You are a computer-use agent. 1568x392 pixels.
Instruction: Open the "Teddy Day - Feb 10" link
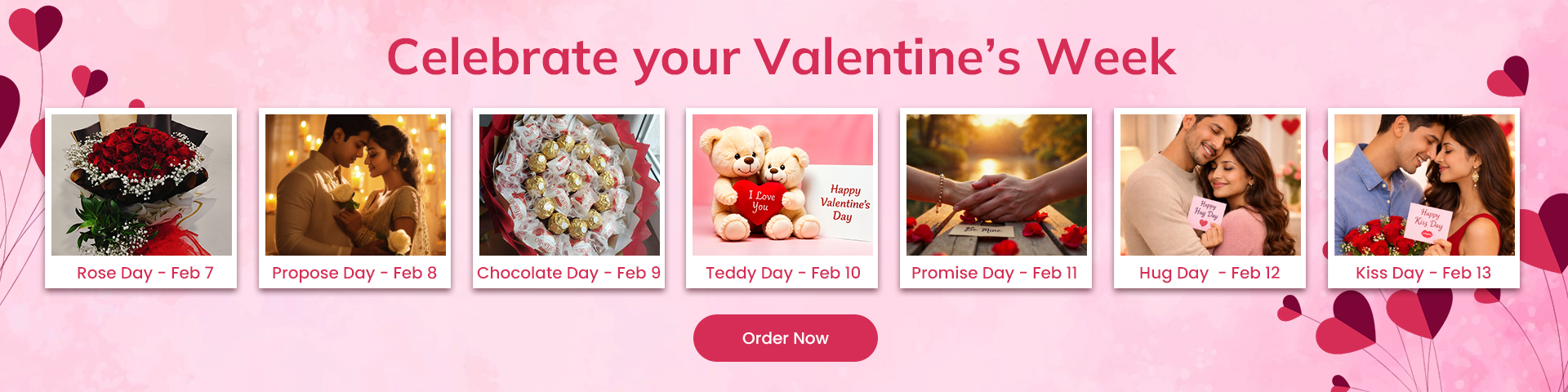point(782,273)
